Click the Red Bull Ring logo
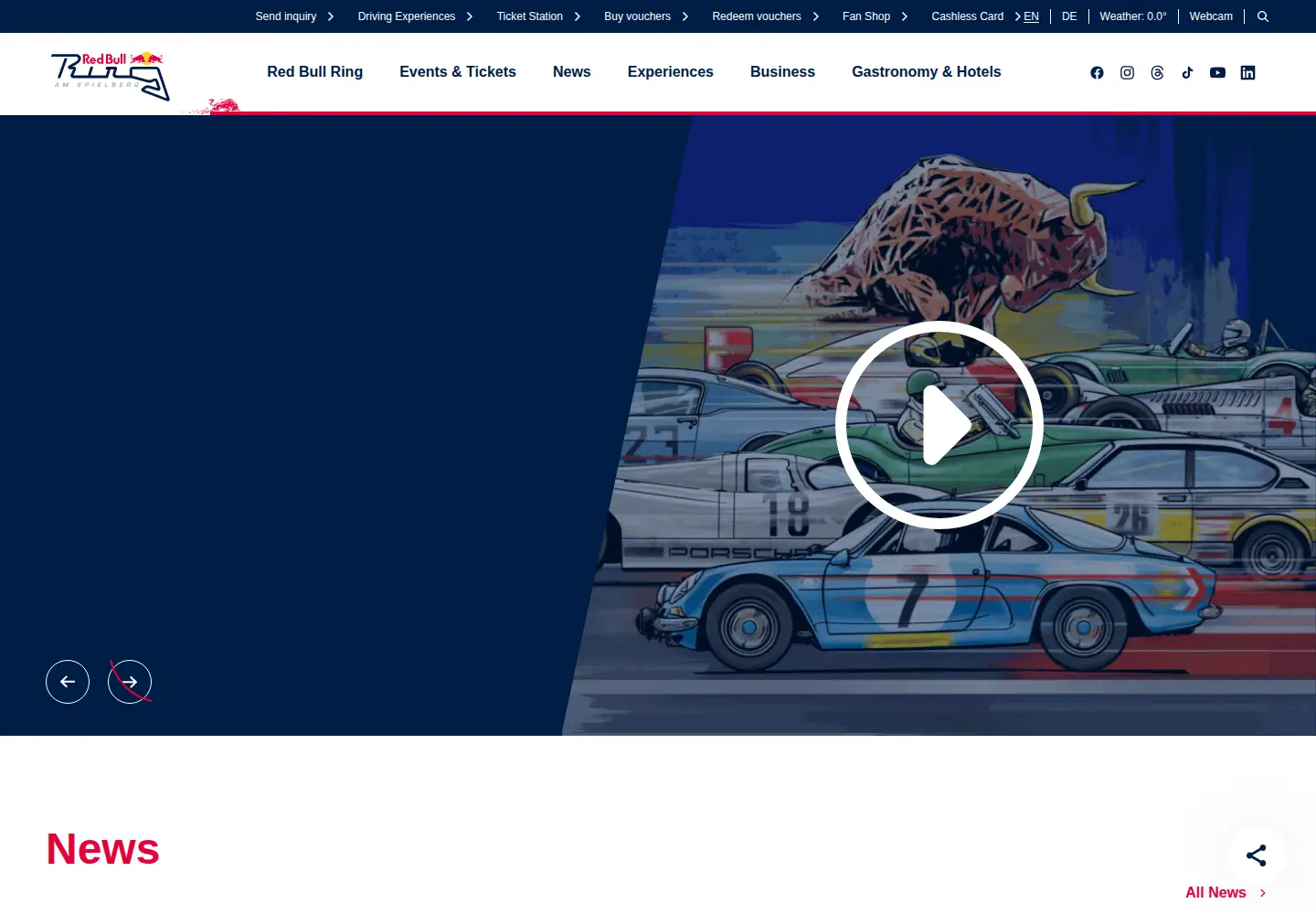 [111, 76]
